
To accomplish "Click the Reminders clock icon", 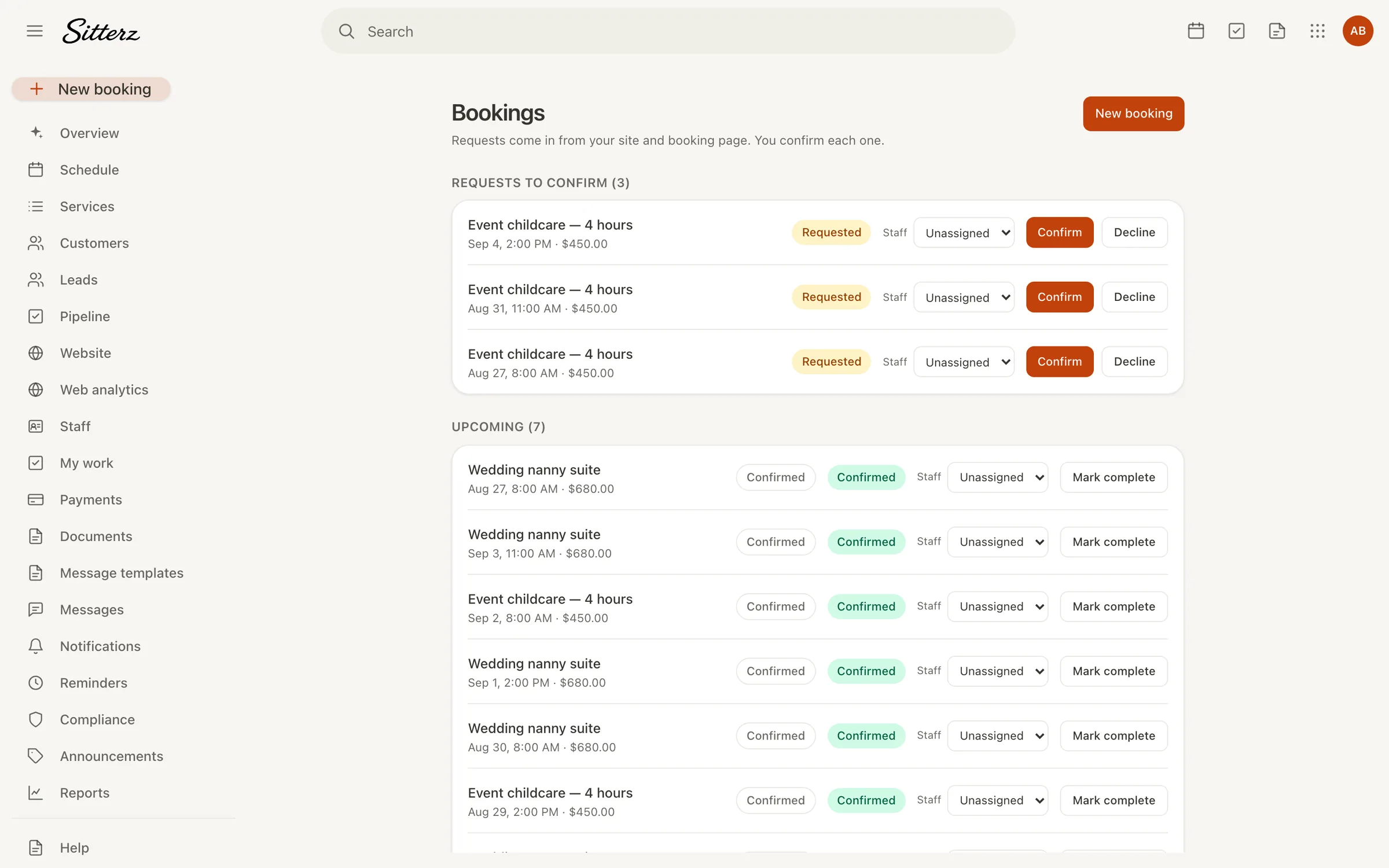I will pos(36,683).
